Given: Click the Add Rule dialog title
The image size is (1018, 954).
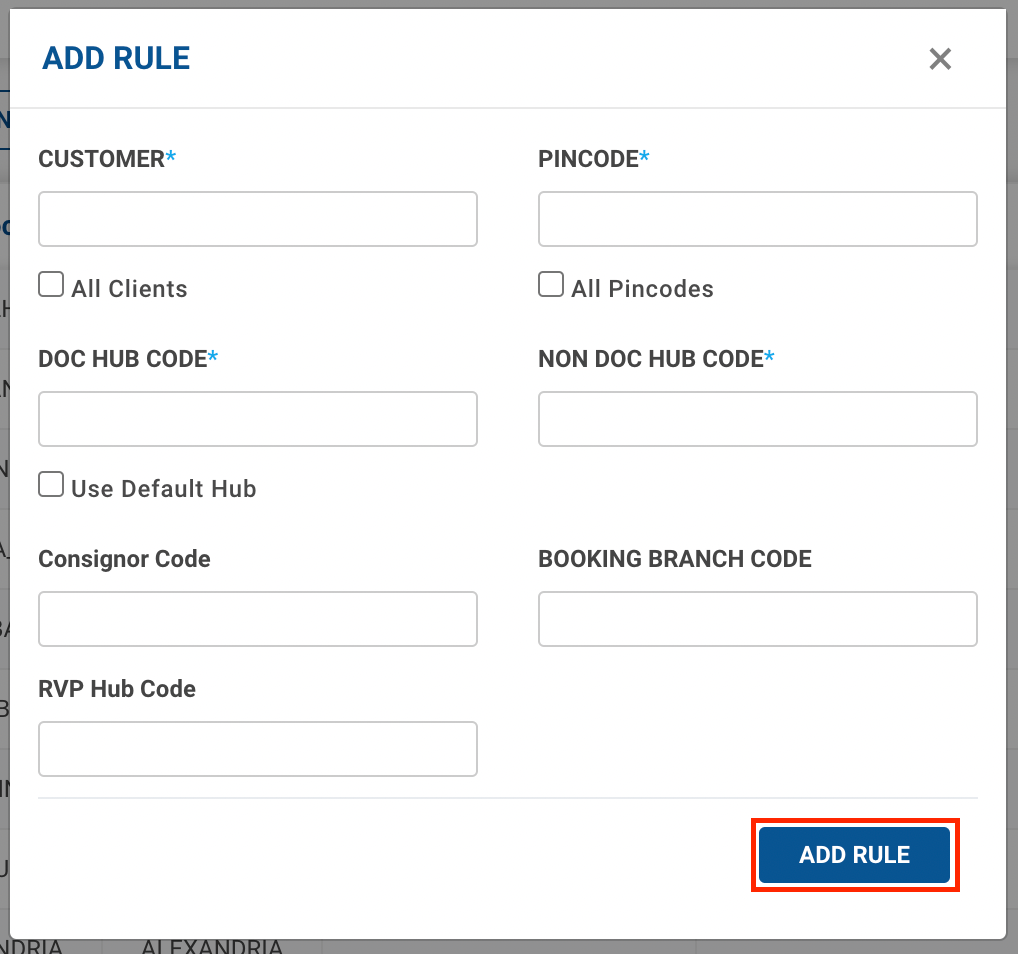Looking at the screenshot, I should [116, 58].
